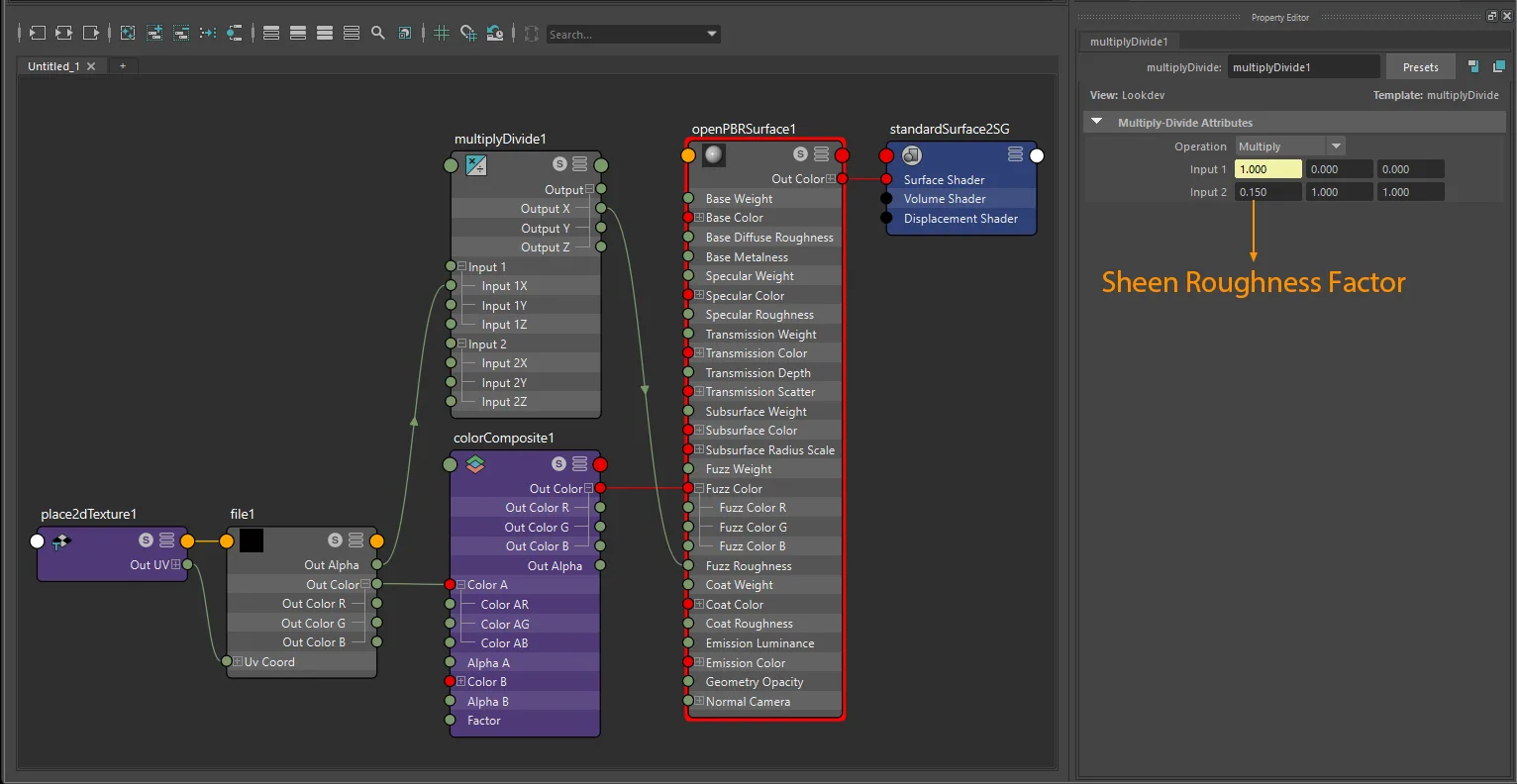Click the highlighted Input 1 value 1.000
This screenshot has height=784, width=1517.
click(1267, 169)
